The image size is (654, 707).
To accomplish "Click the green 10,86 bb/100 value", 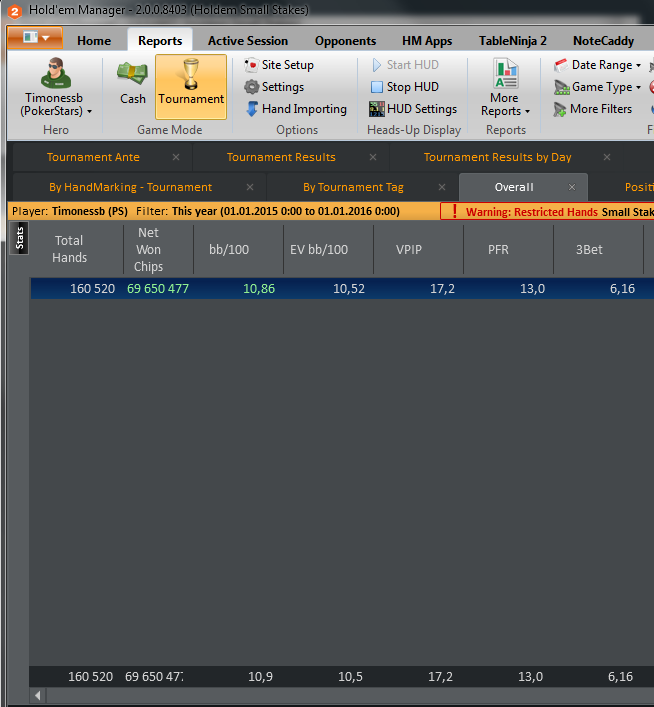I will (259, 289).
